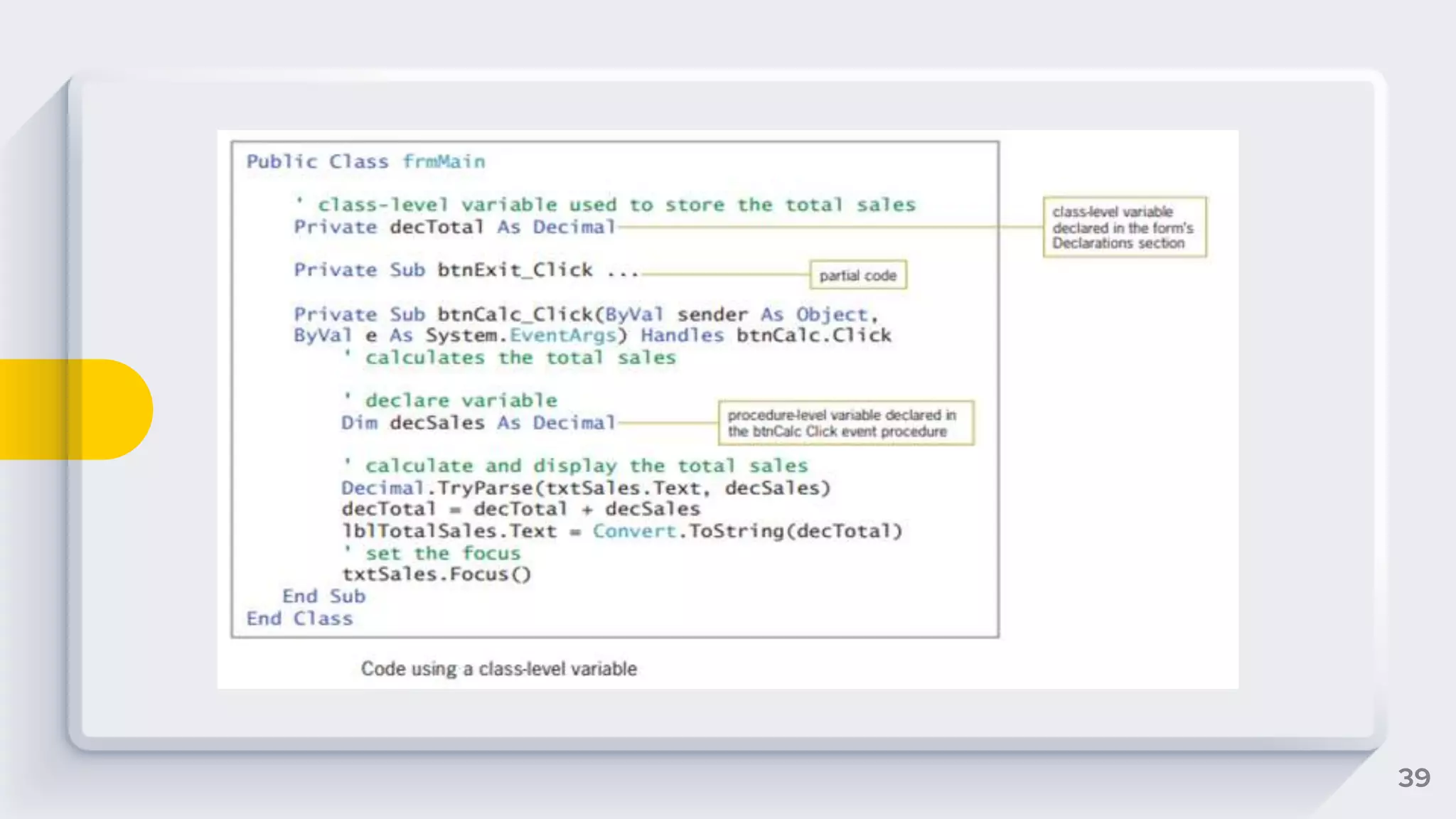
Task: Click the 'End Class' keyword
Action: click(299, 619)
